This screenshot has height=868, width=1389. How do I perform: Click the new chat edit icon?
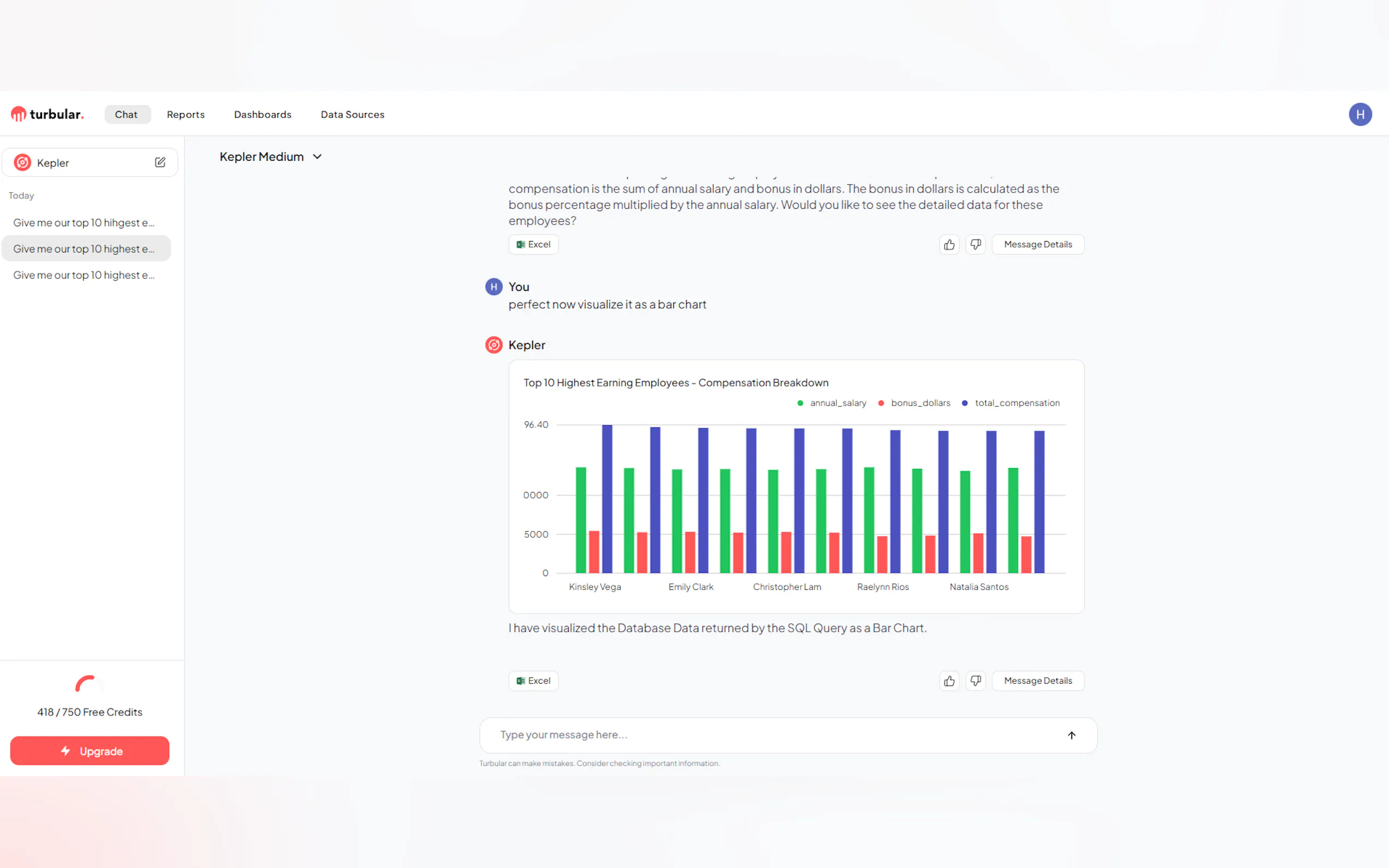coord(160,162)
